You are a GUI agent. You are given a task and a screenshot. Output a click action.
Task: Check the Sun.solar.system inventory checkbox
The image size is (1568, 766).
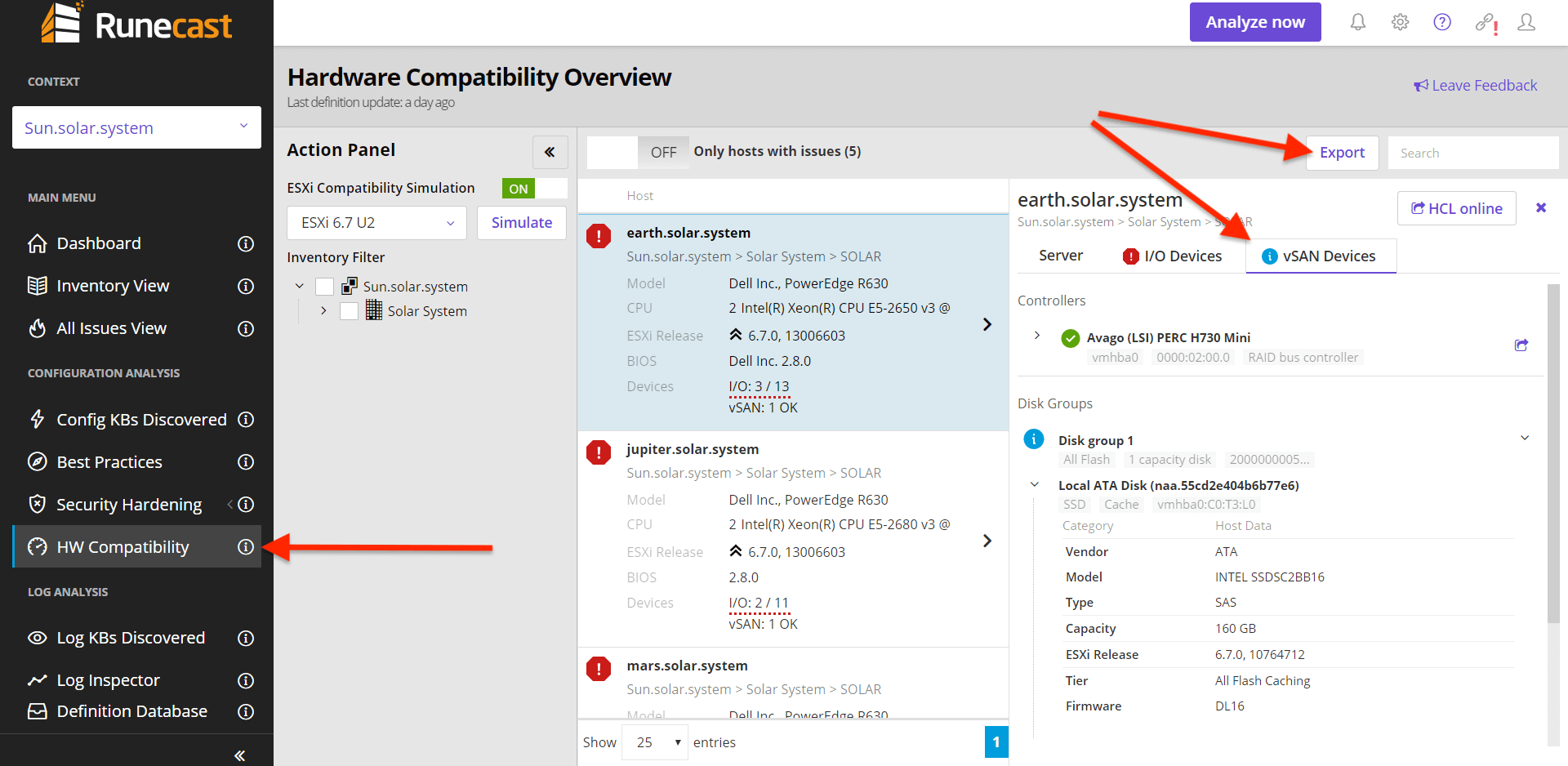pyautogui.click(x=324, y=287)
